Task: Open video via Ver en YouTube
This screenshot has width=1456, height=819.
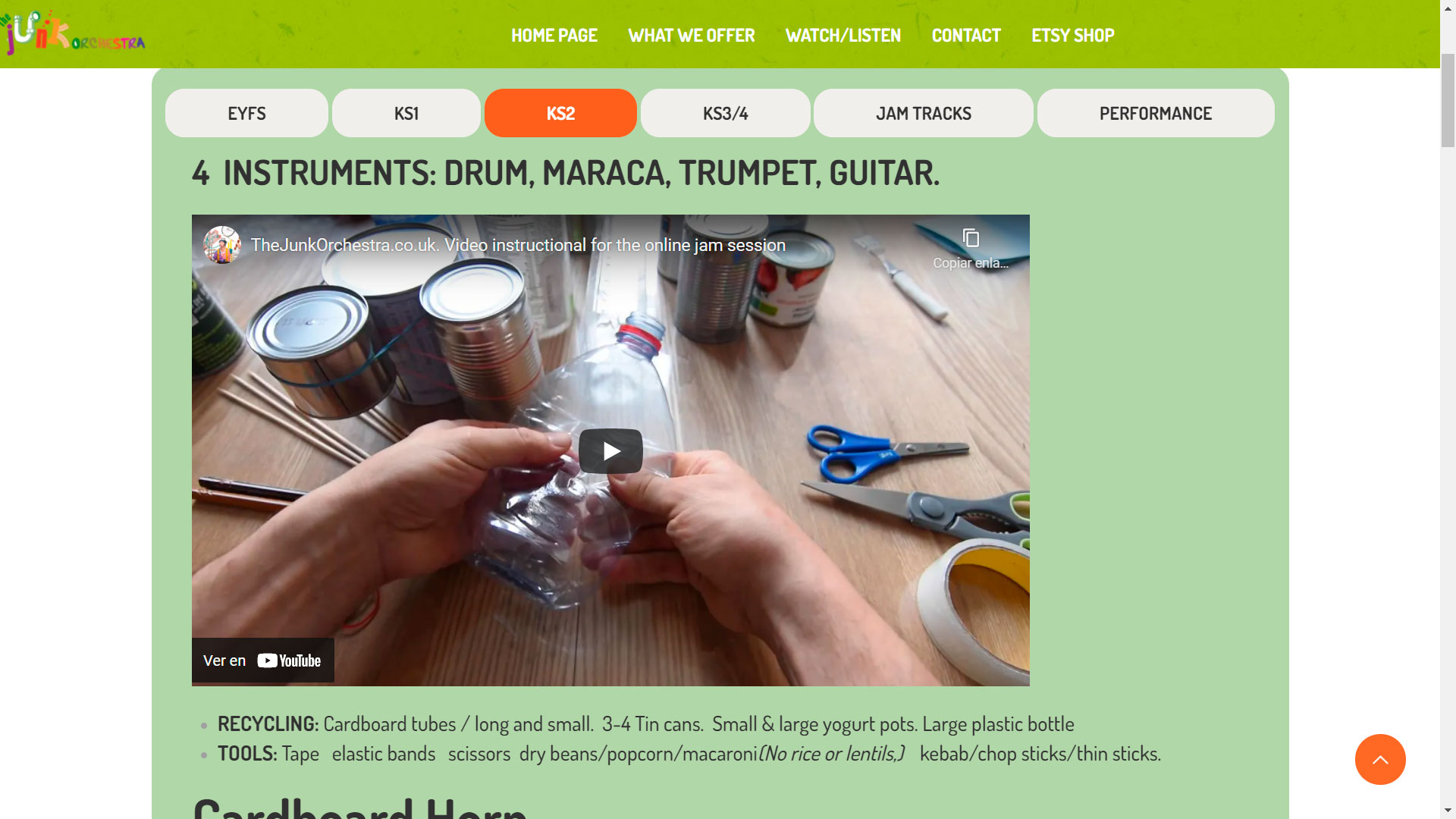Action: coord(262,661)
